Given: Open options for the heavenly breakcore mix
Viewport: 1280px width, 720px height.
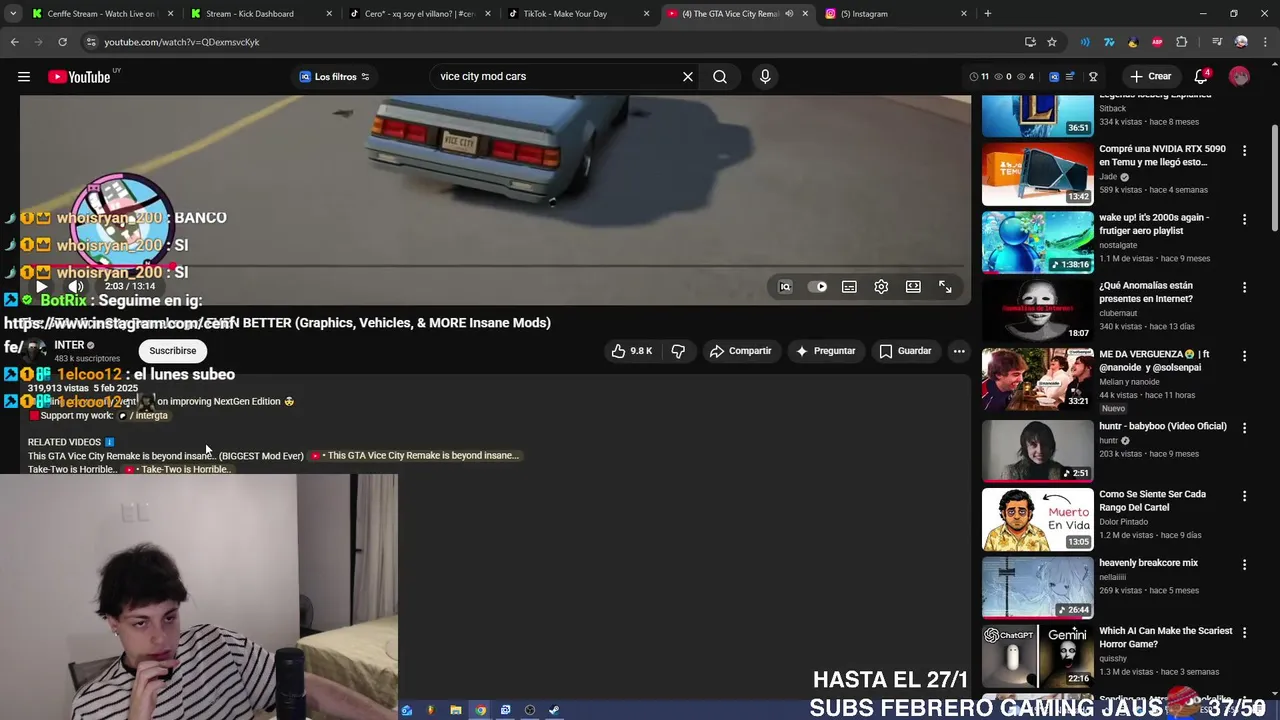Looking at the screenshot, I should tap(1244, 564).
